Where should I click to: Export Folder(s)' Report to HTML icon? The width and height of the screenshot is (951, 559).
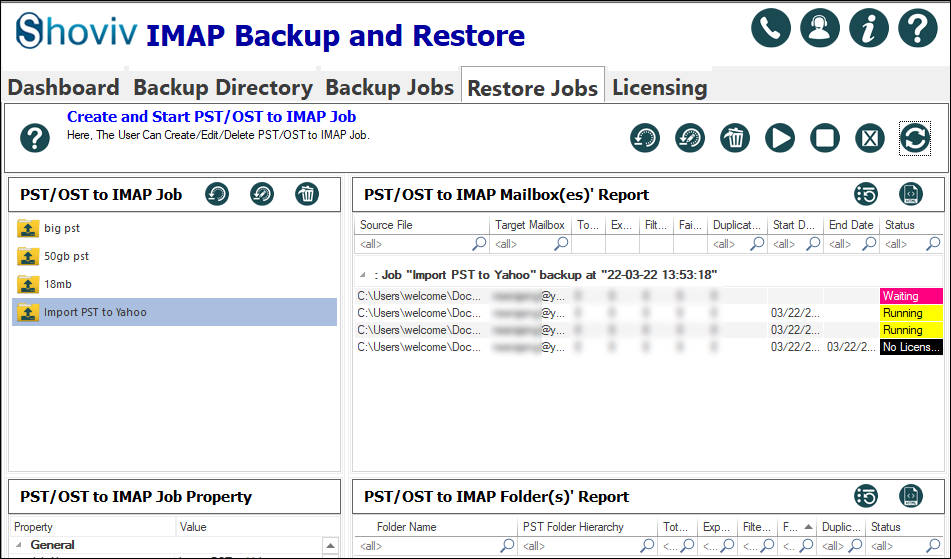click(x=910, y=496)
